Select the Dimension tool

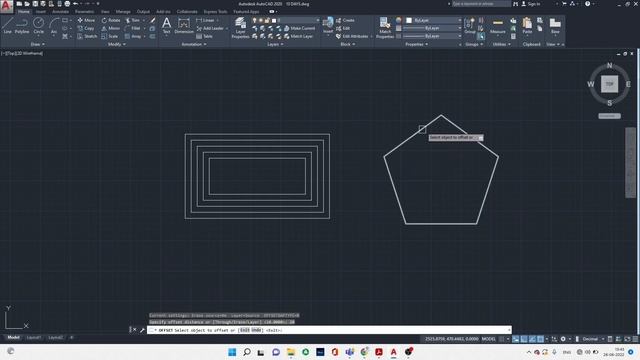[x=184, y=26]
